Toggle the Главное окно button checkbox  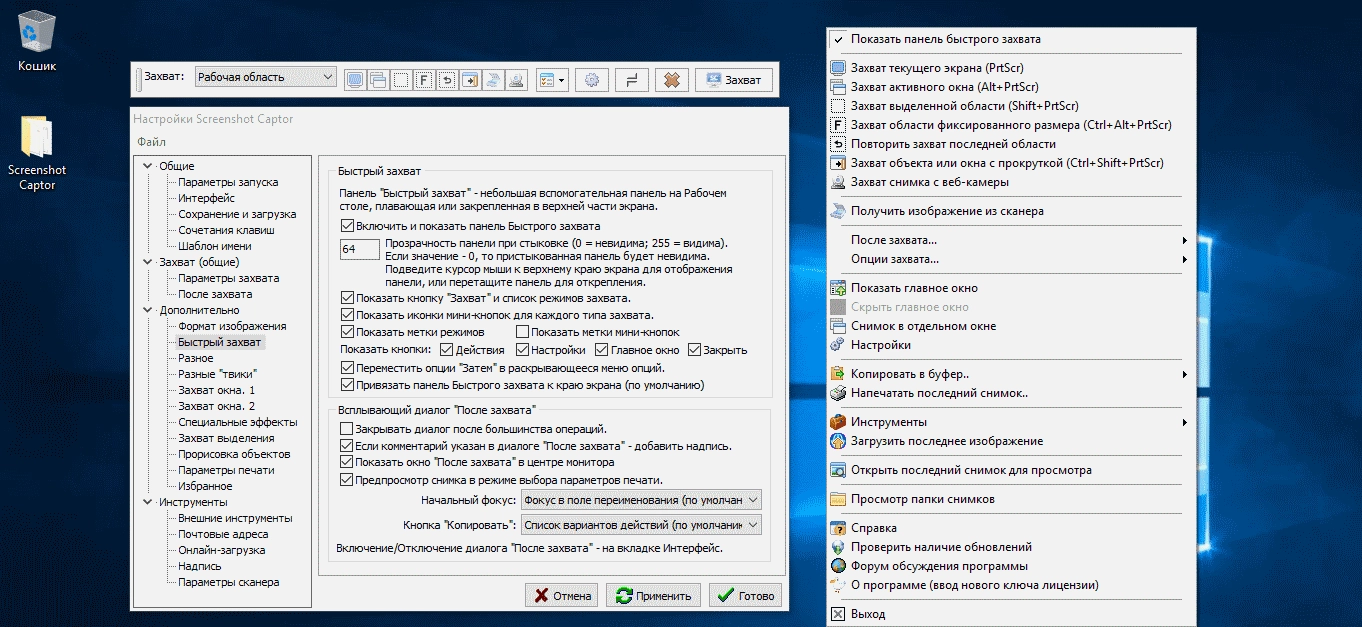point(601,350)
